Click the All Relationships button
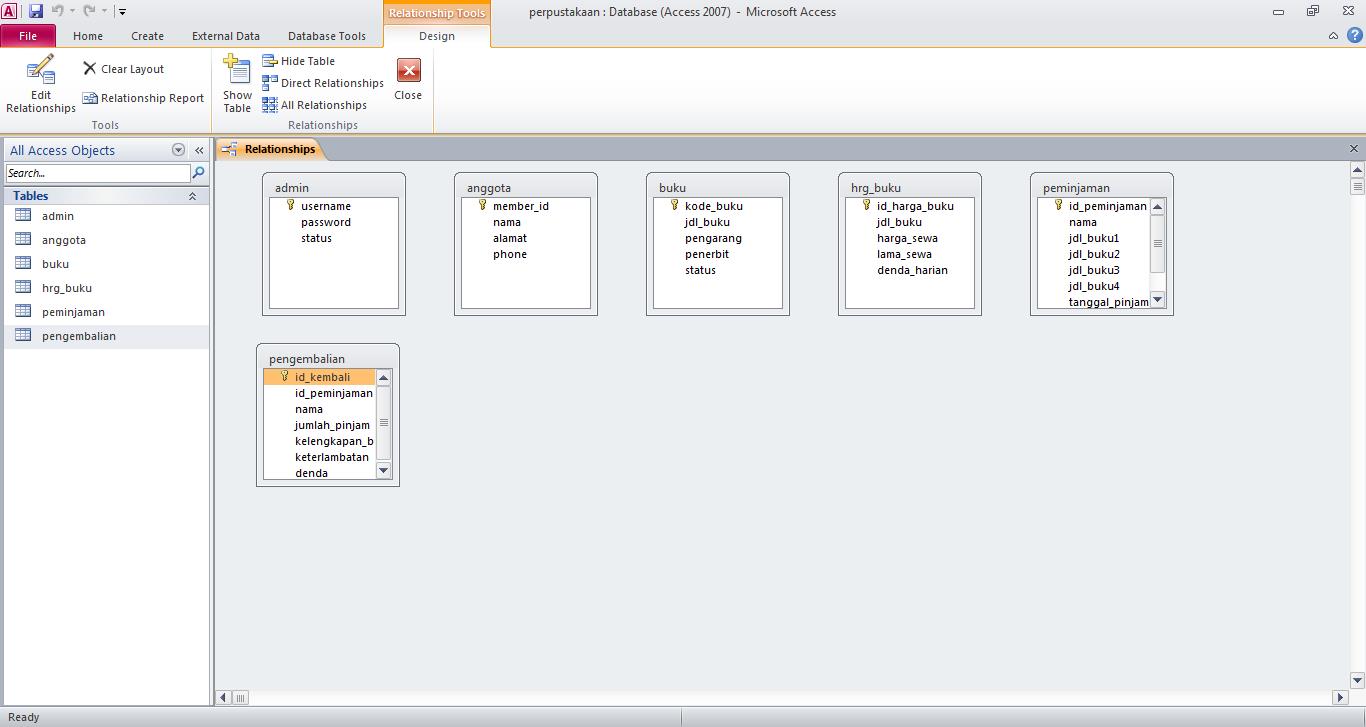 [x=314, y=105]
